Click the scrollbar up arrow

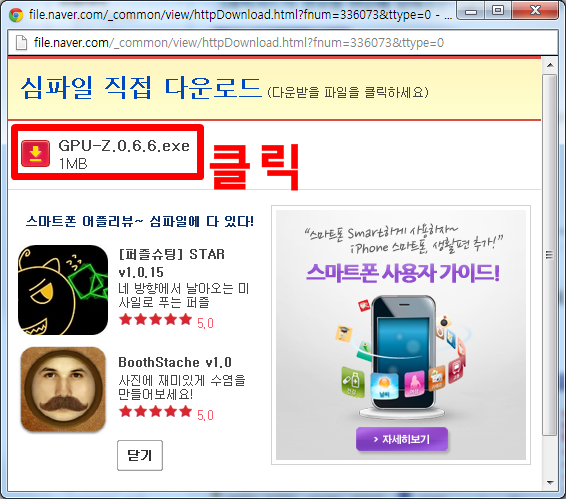pyautogui.click(x=550, y=65)
